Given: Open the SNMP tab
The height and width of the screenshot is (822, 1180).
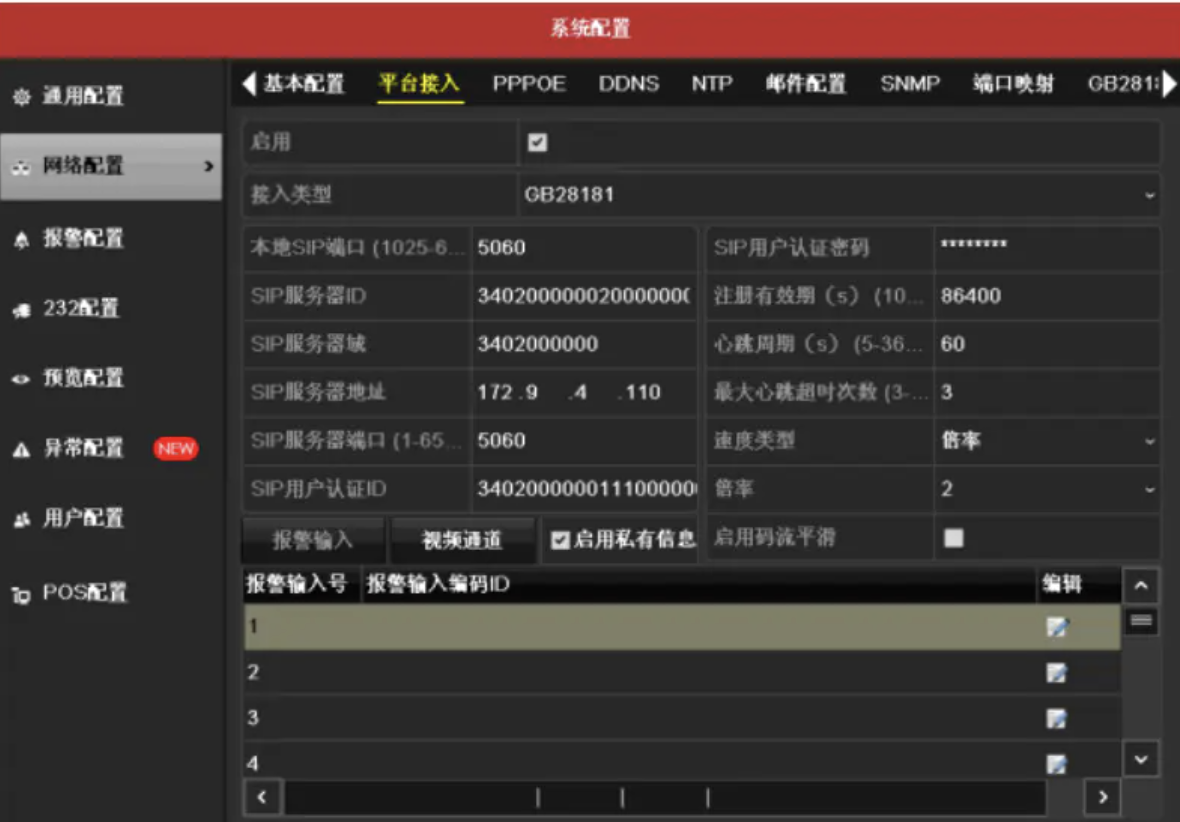Looking at the screenshot, I should click(910, 84).
